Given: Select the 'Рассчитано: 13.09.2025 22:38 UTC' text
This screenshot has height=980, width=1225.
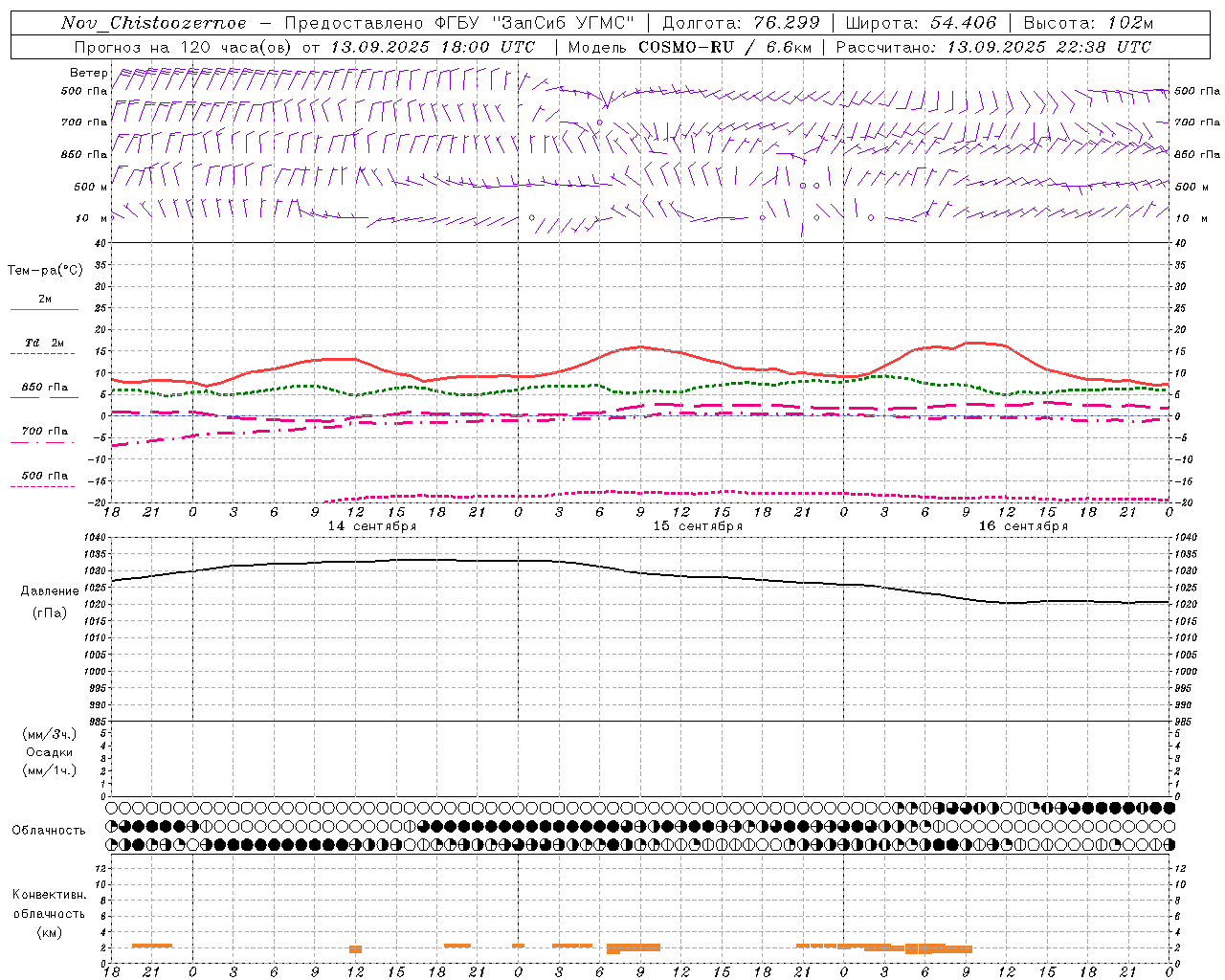Looking at the screenshot, I should click(x=993, y=47).
